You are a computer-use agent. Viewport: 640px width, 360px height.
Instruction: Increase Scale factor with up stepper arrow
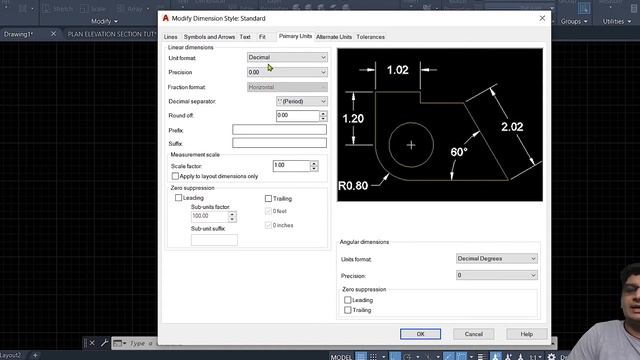click(x=314, y=163)
